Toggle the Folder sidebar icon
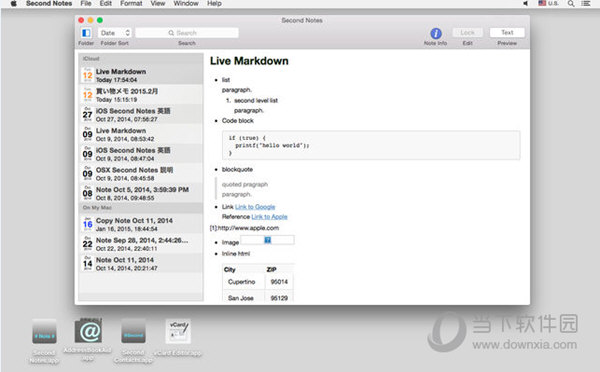600x372 pixels. [86, 33]
